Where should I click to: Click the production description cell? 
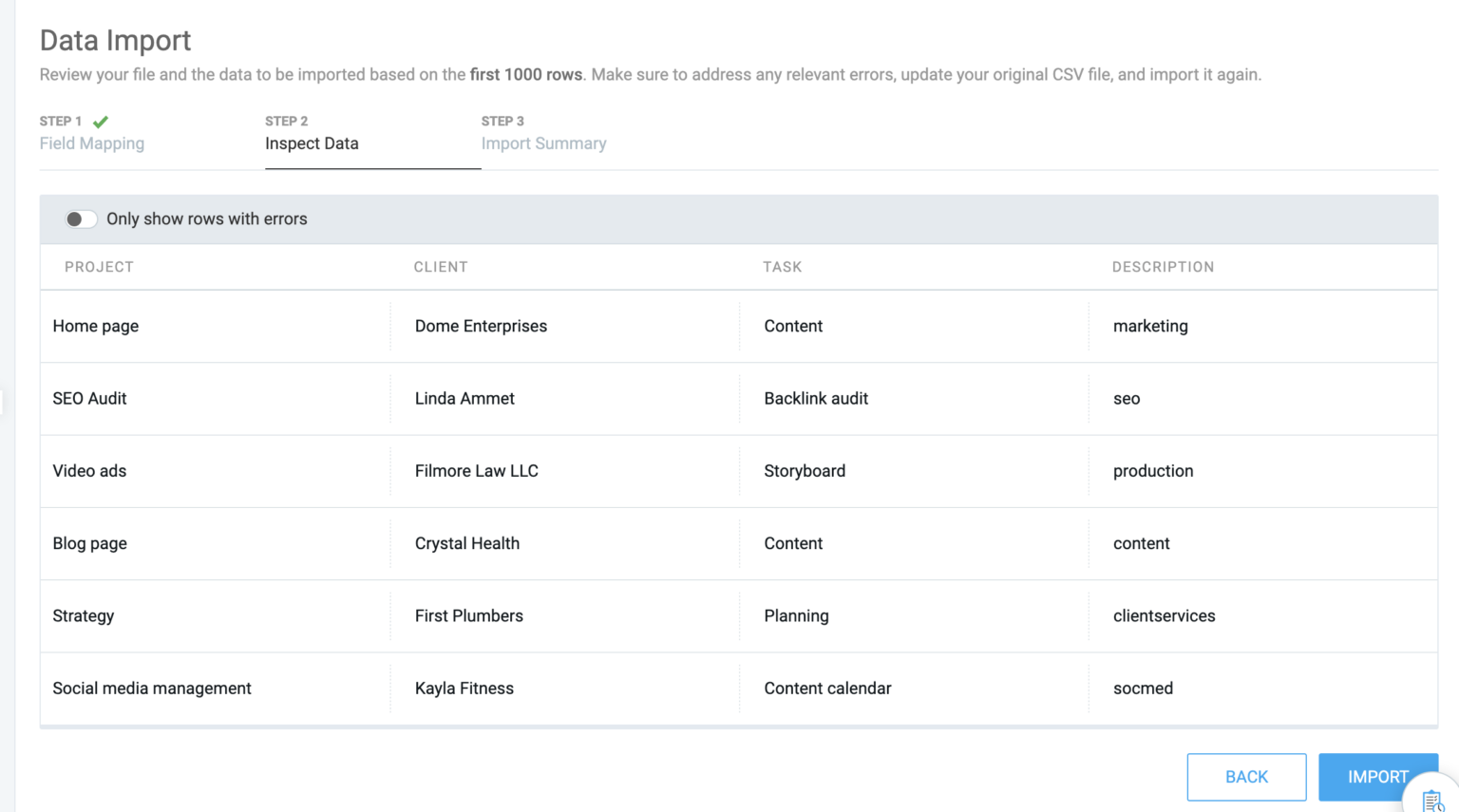[x=1263, y=471]
